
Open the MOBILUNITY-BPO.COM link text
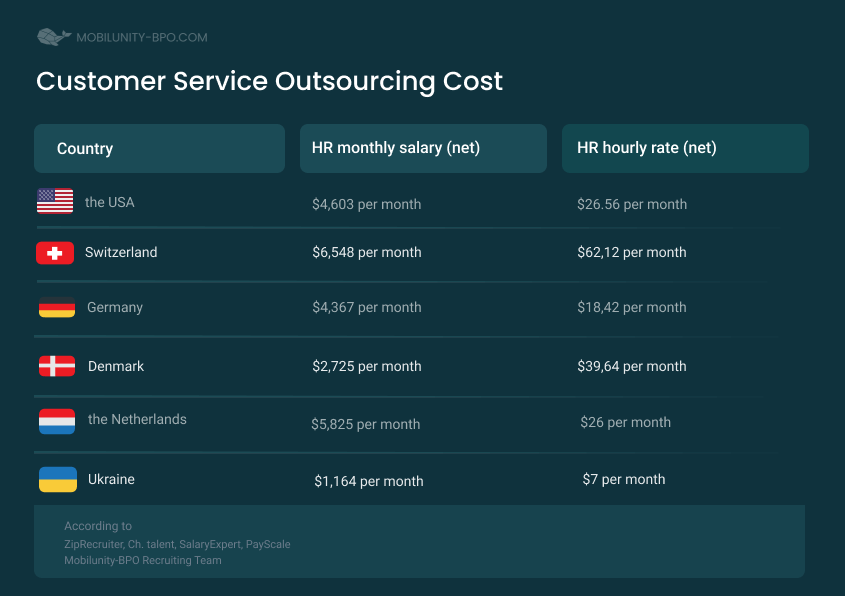point(142,38)
